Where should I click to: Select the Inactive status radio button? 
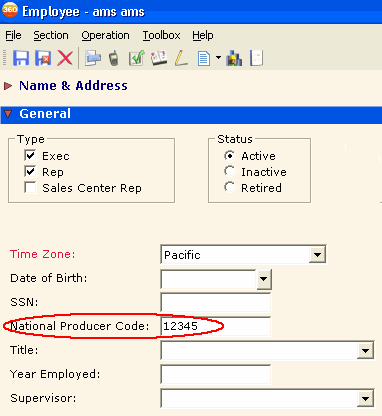pyautogui.click(x=229, y=171)
